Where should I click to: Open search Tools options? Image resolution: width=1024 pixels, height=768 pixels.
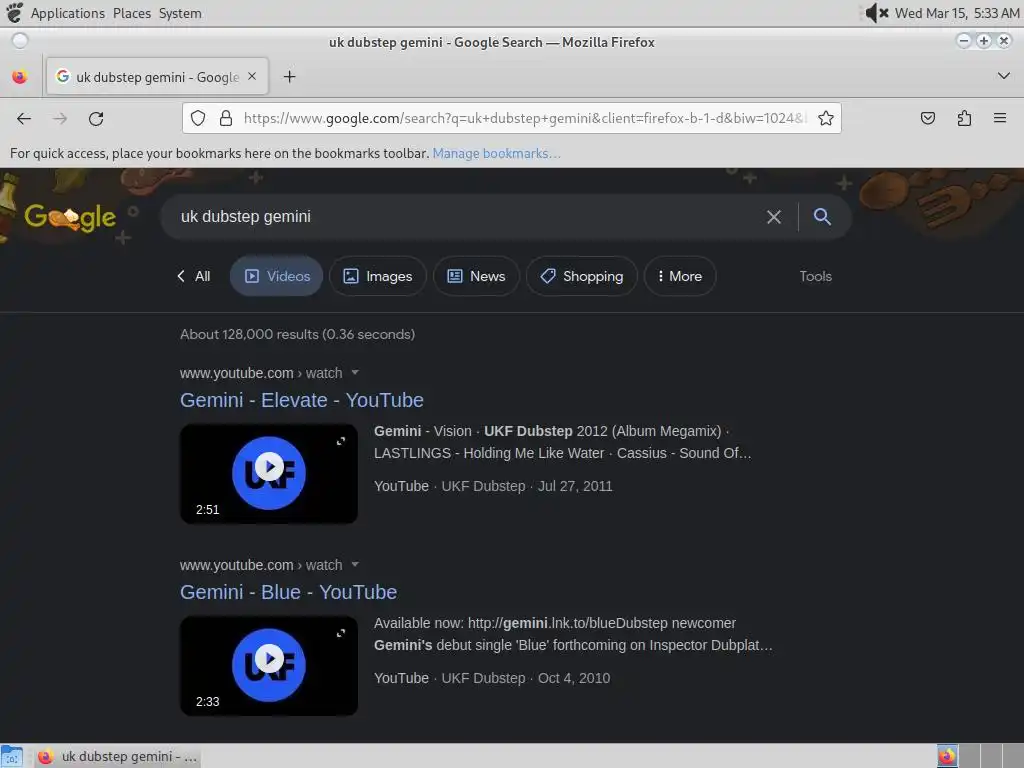[815, 276]
